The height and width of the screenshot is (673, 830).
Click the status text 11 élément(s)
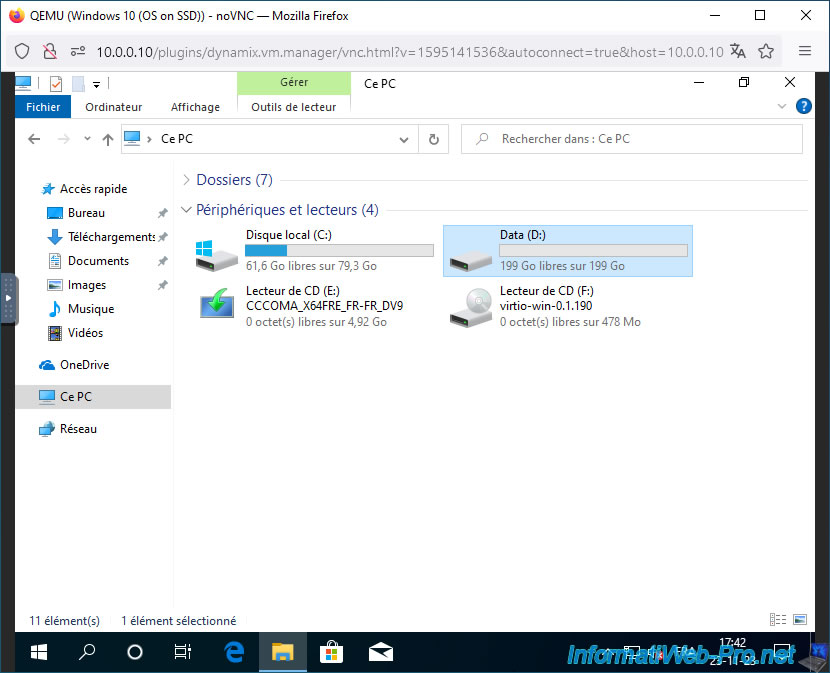point(65,621)
